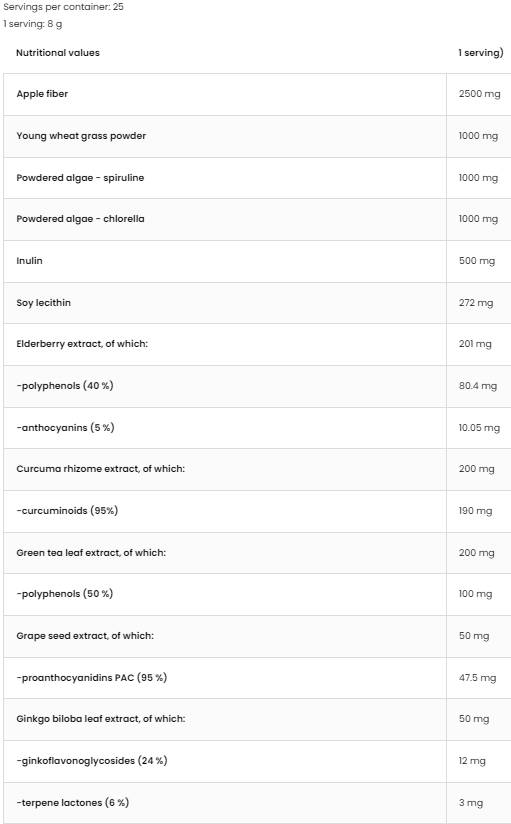Click the Servings per container text
Screen dimensions: 511x824
[64, 7]
